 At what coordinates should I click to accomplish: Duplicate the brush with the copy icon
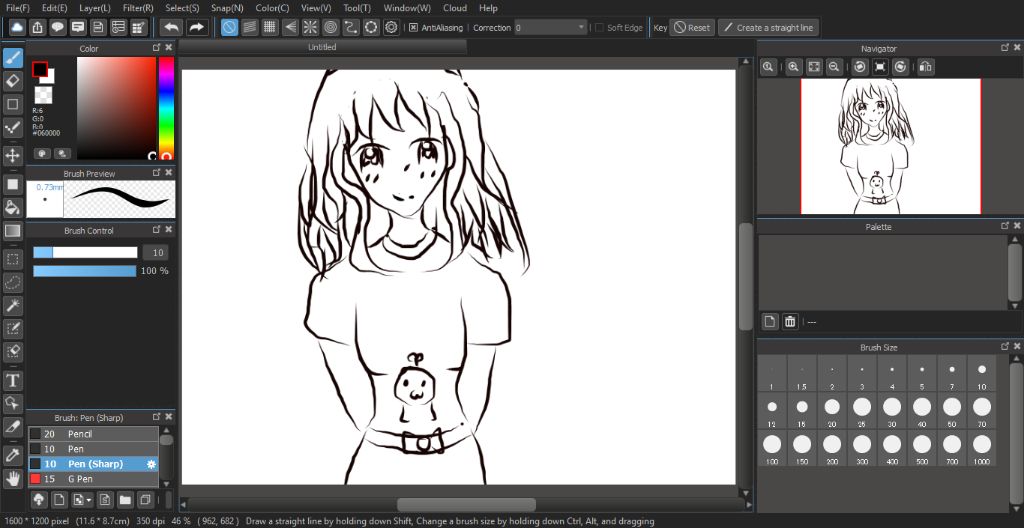tap(145, 500)
